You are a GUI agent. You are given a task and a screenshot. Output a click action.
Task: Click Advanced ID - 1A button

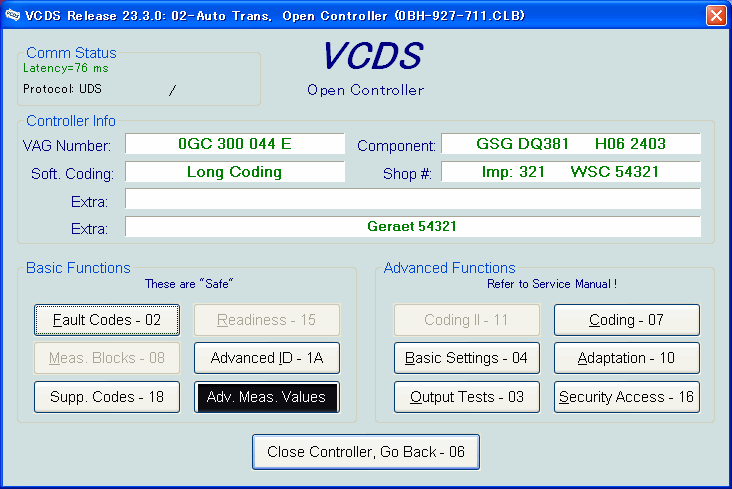coord(266,358)
